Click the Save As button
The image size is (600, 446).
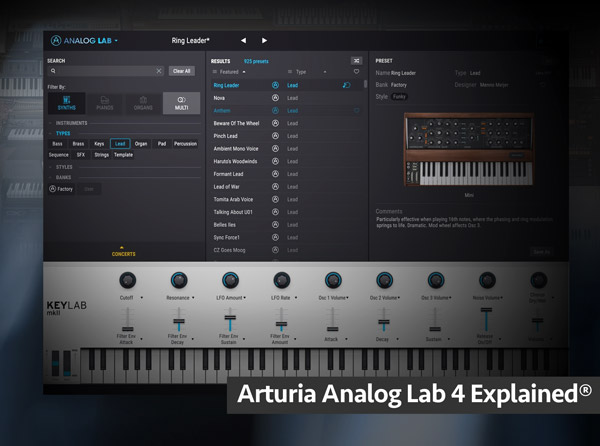[541, 252]
